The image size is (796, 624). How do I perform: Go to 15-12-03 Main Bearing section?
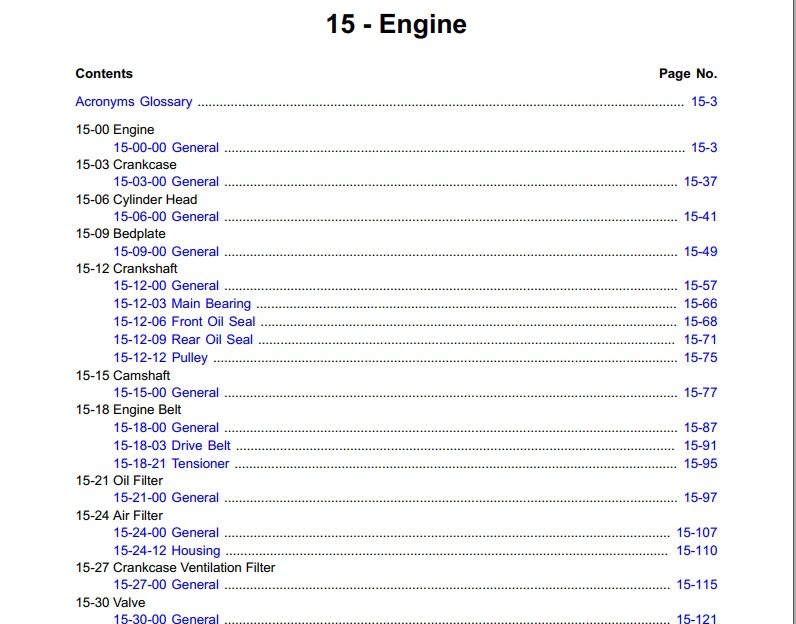click(x=182, y=304)
